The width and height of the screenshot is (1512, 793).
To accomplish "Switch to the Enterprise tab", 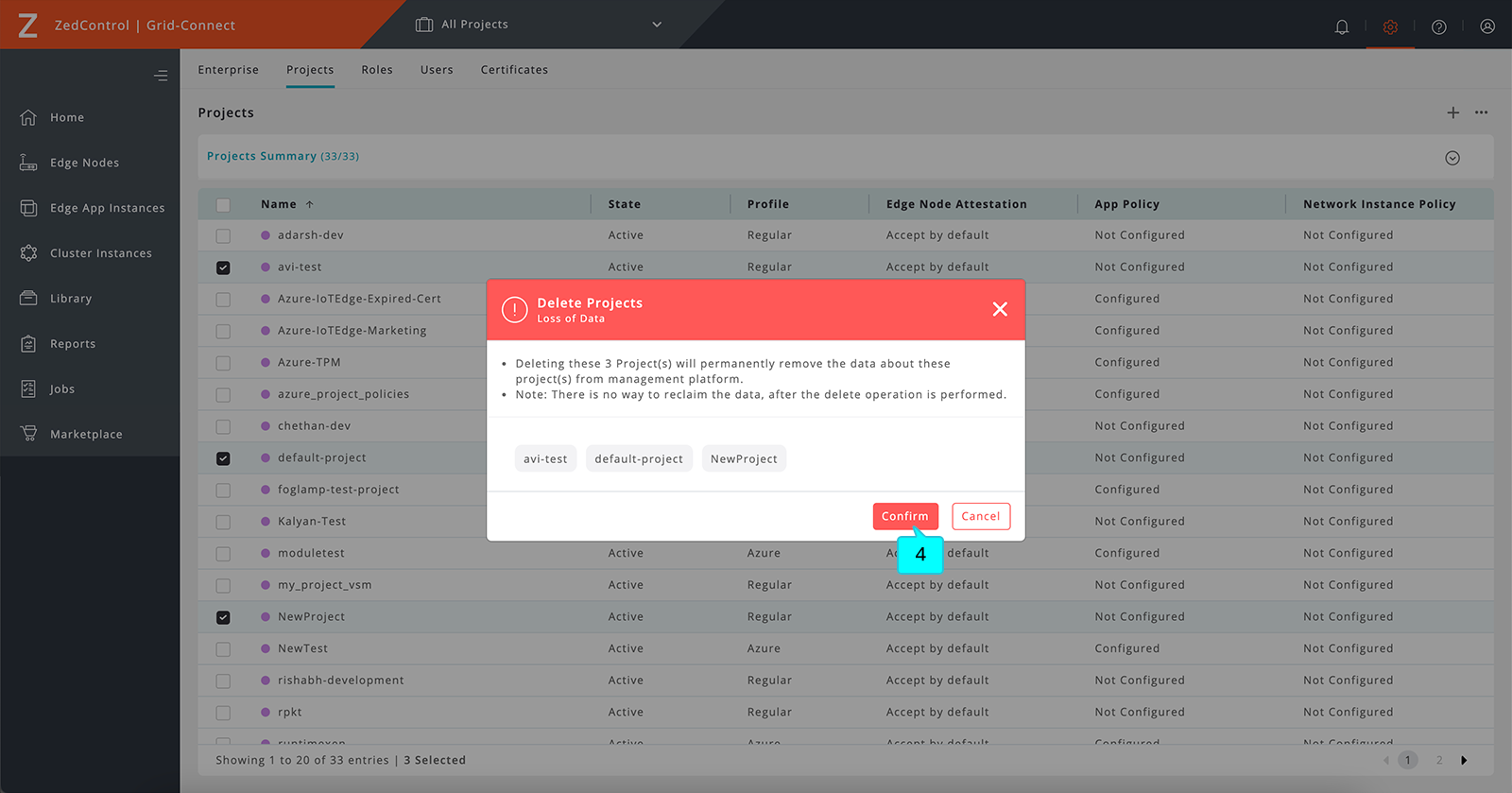I will [x=228, y=70].
